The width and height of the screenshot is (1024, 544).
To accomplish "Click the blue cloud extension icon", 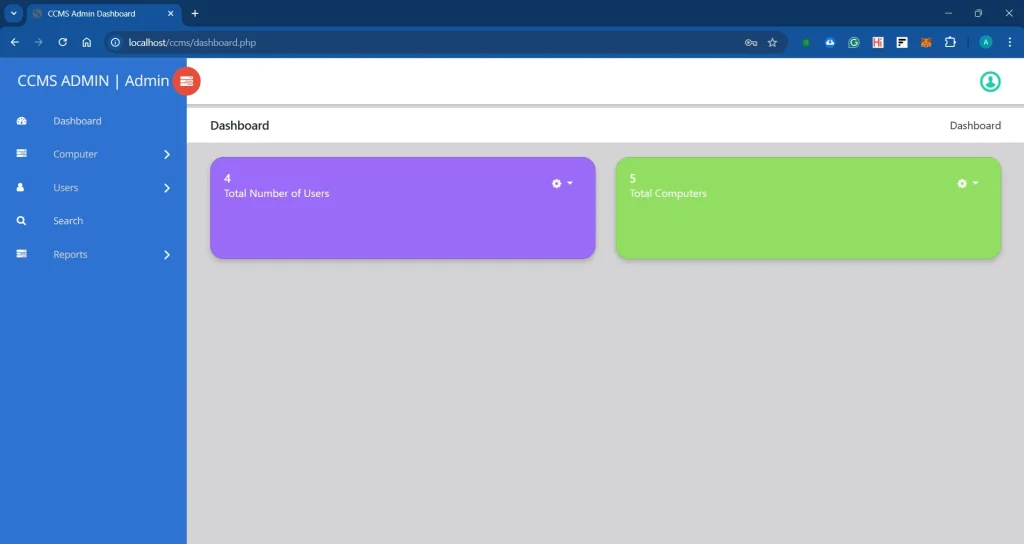I will (830, 42).
